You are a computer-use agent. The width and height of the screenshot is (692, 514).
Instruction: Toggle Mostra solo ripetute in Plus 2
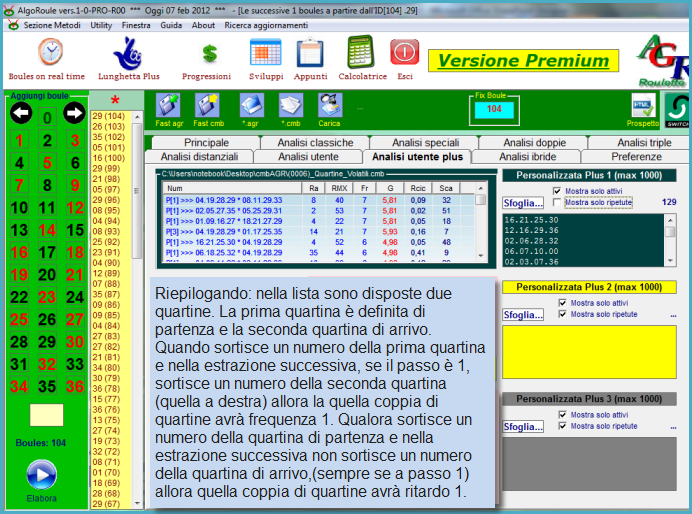point(562,314)
